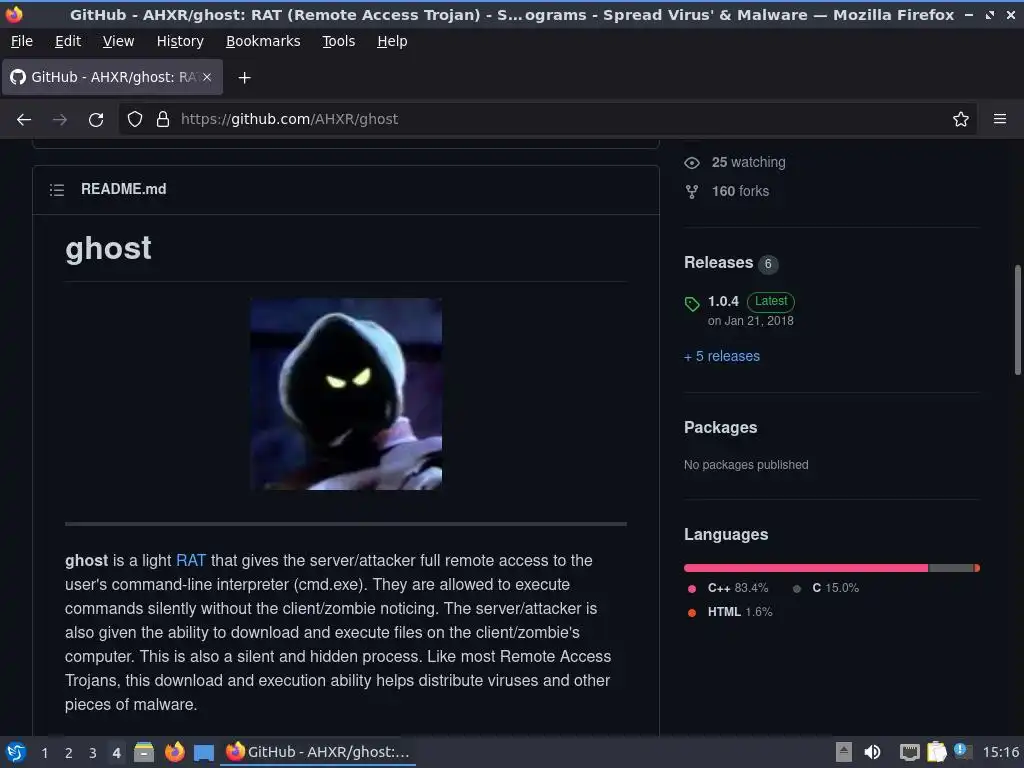Click the ghost README heading
This screenshot has height=768, width=1024.
tap(108, 248)
